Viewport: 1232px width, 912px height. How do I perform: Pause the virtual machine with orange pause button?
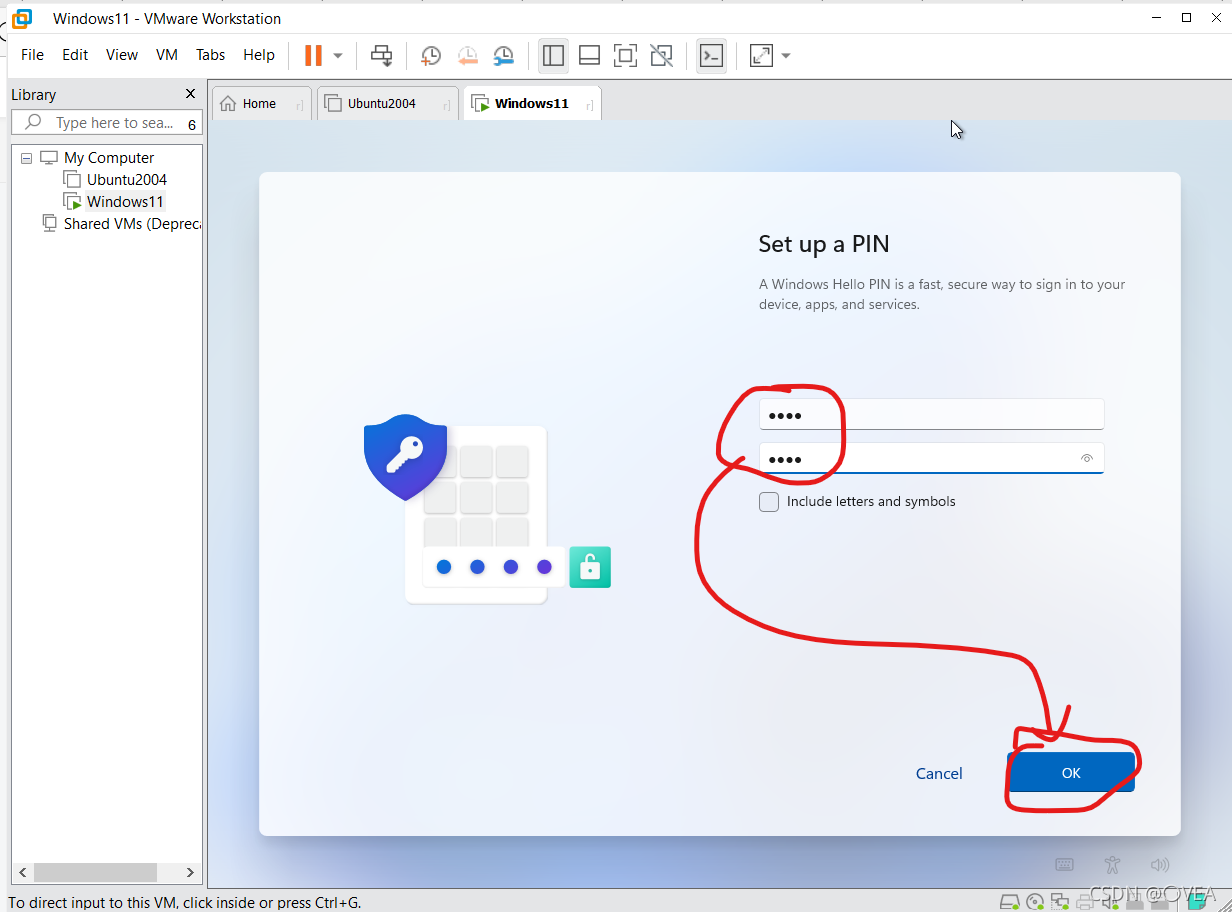click(313, 55)
